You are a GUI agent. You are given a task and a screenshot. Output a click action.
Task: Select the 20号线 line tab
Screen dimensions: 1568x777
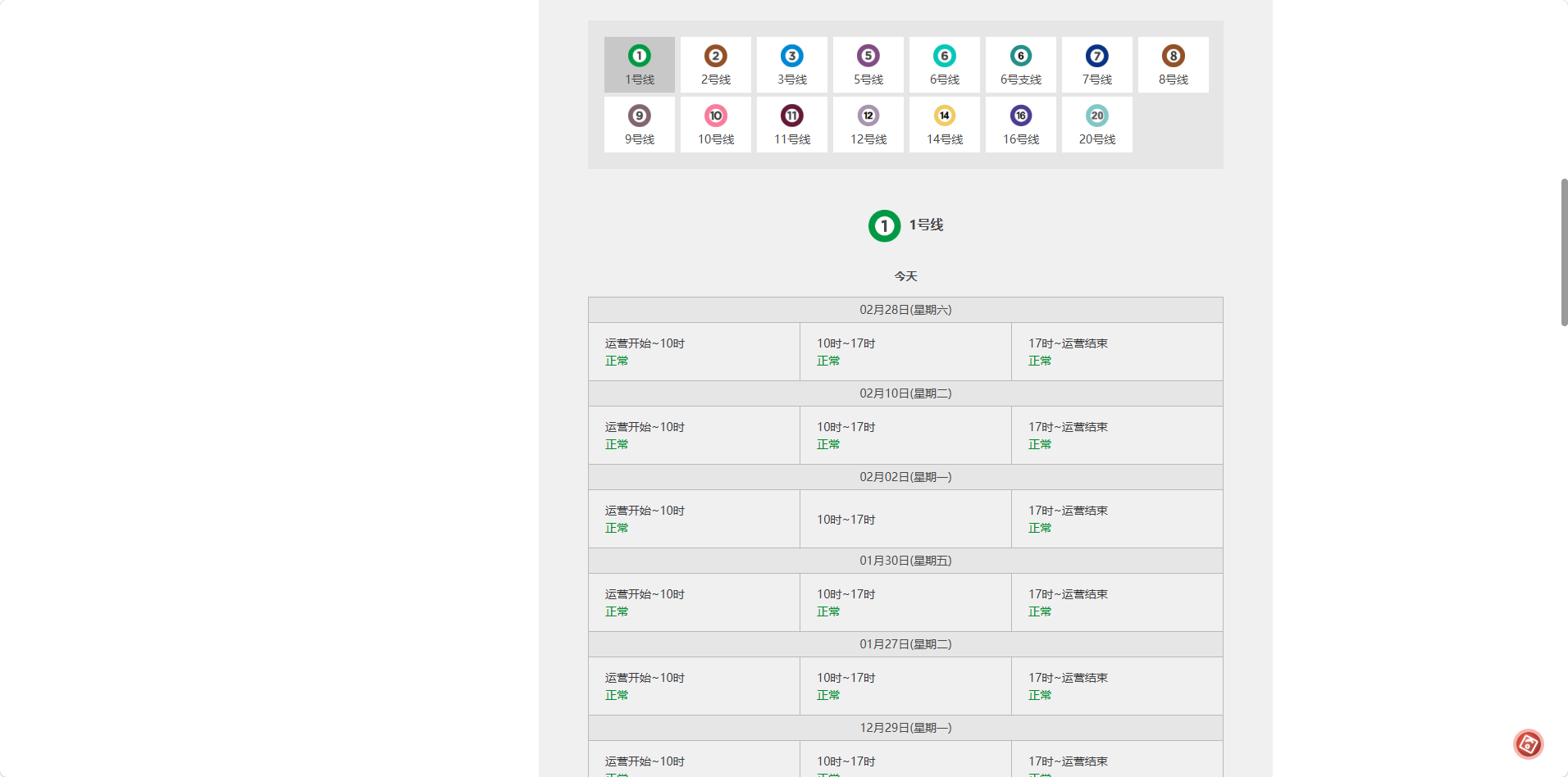point(1096,125)
